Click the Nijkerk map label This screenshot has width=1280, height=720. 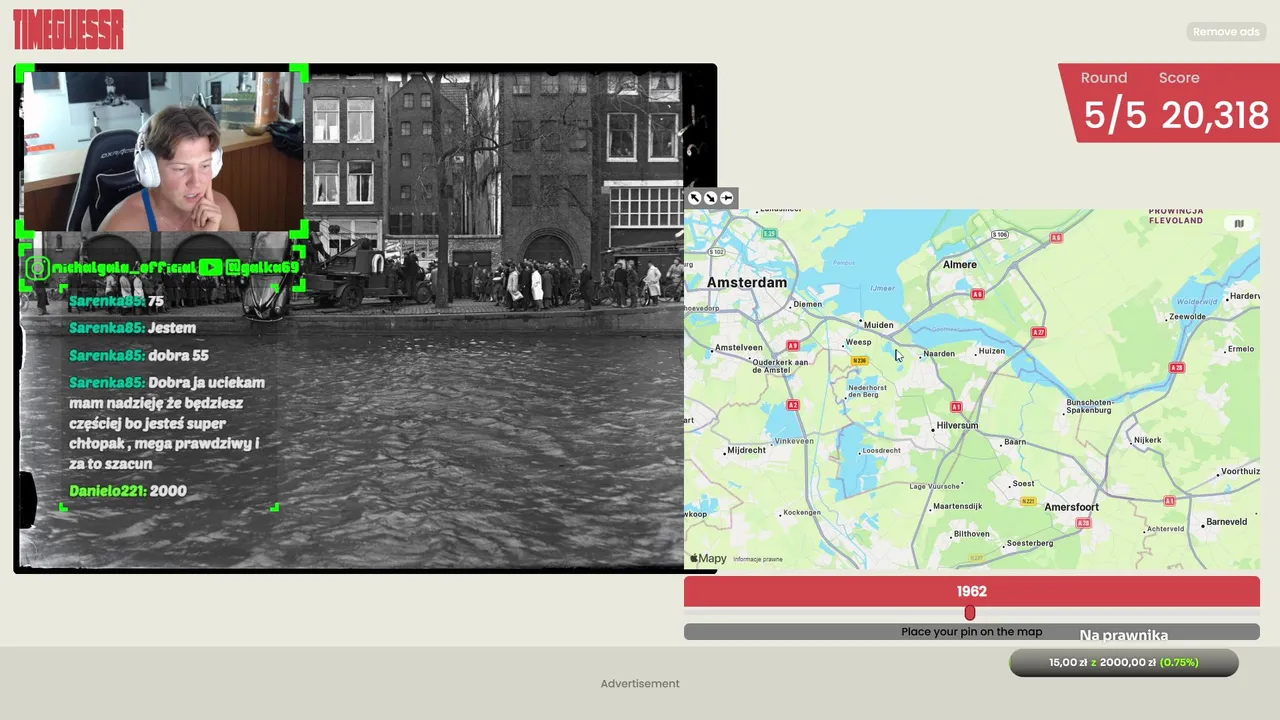[x=1147, y=440]
